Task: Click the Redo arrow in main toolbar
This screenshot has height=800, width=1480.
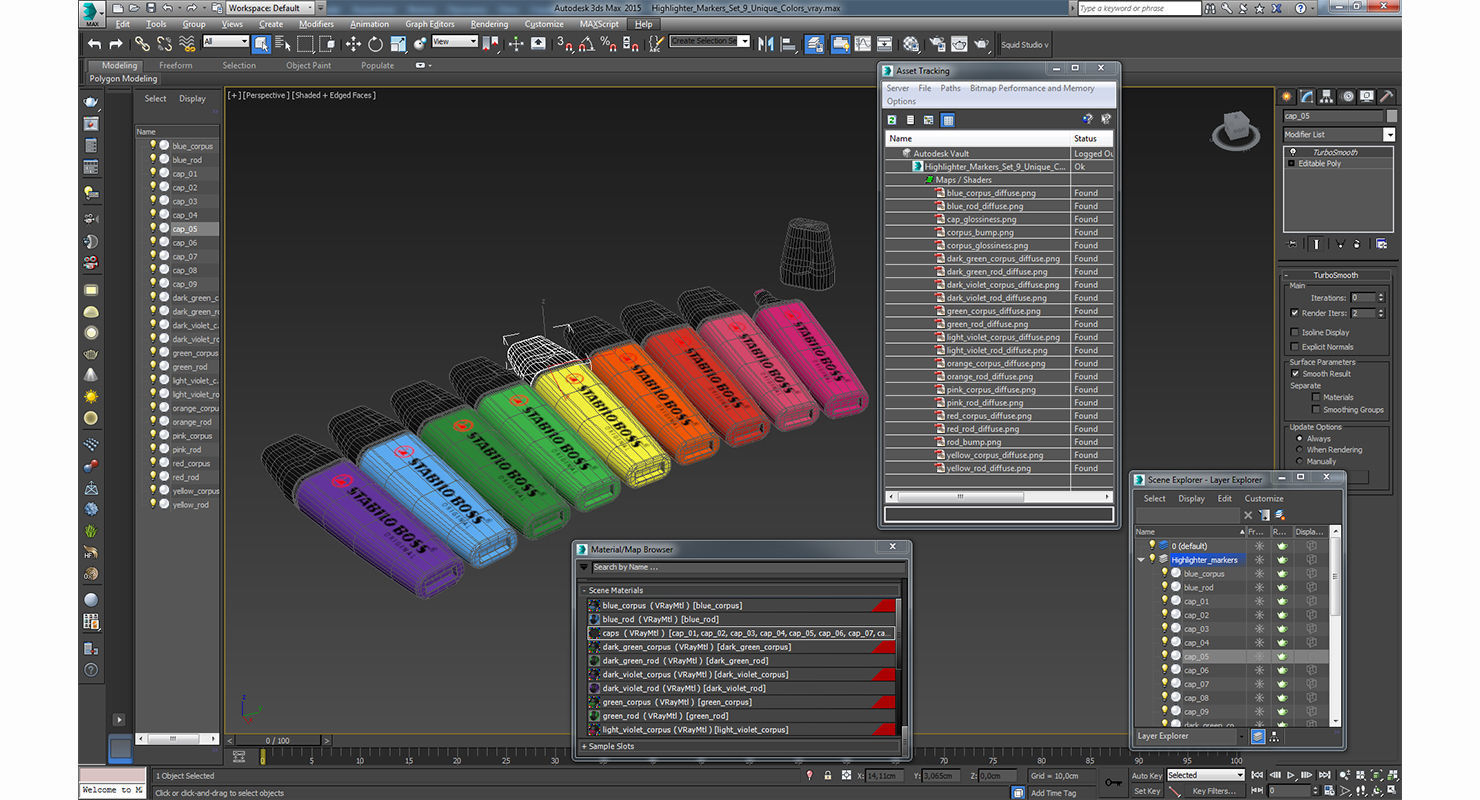Action: click(115, 44)
